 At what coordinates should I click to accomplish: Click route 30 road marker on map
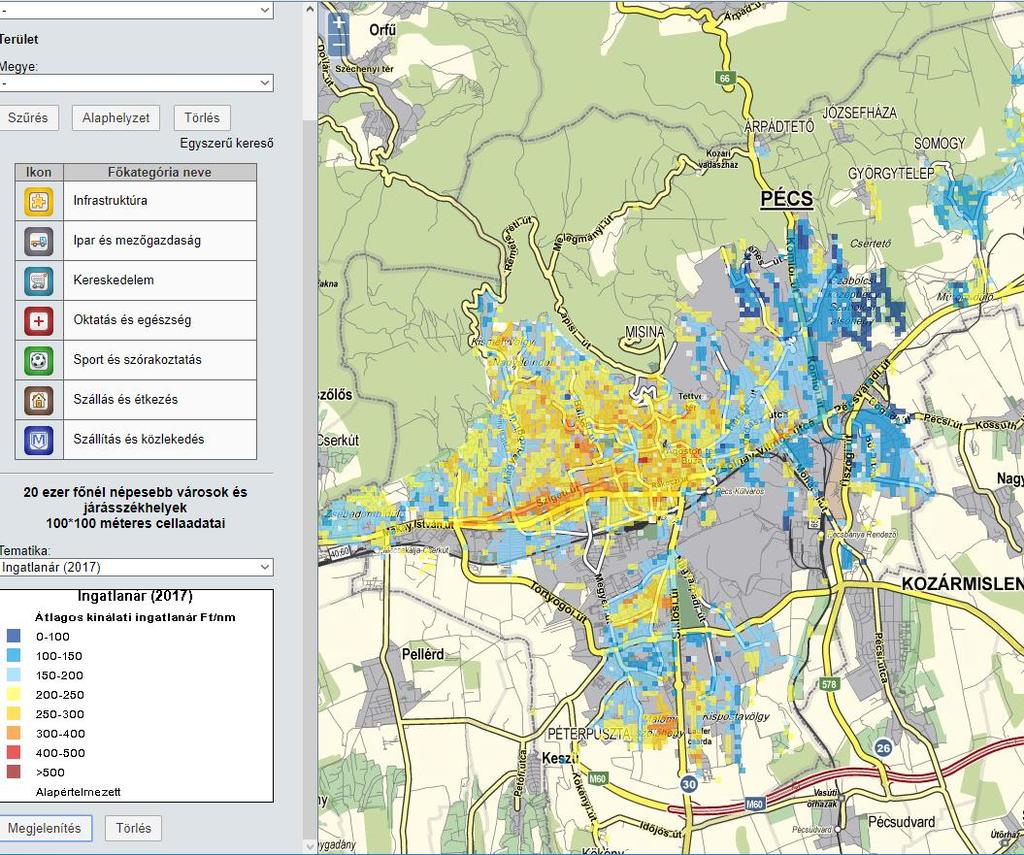[x=689, y=784]
